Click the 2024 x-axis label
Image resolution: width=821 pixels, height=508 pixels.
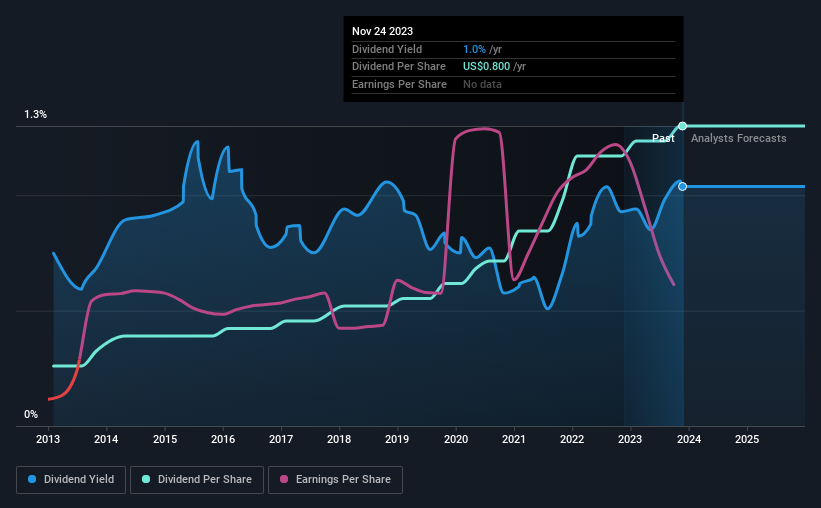689,439
